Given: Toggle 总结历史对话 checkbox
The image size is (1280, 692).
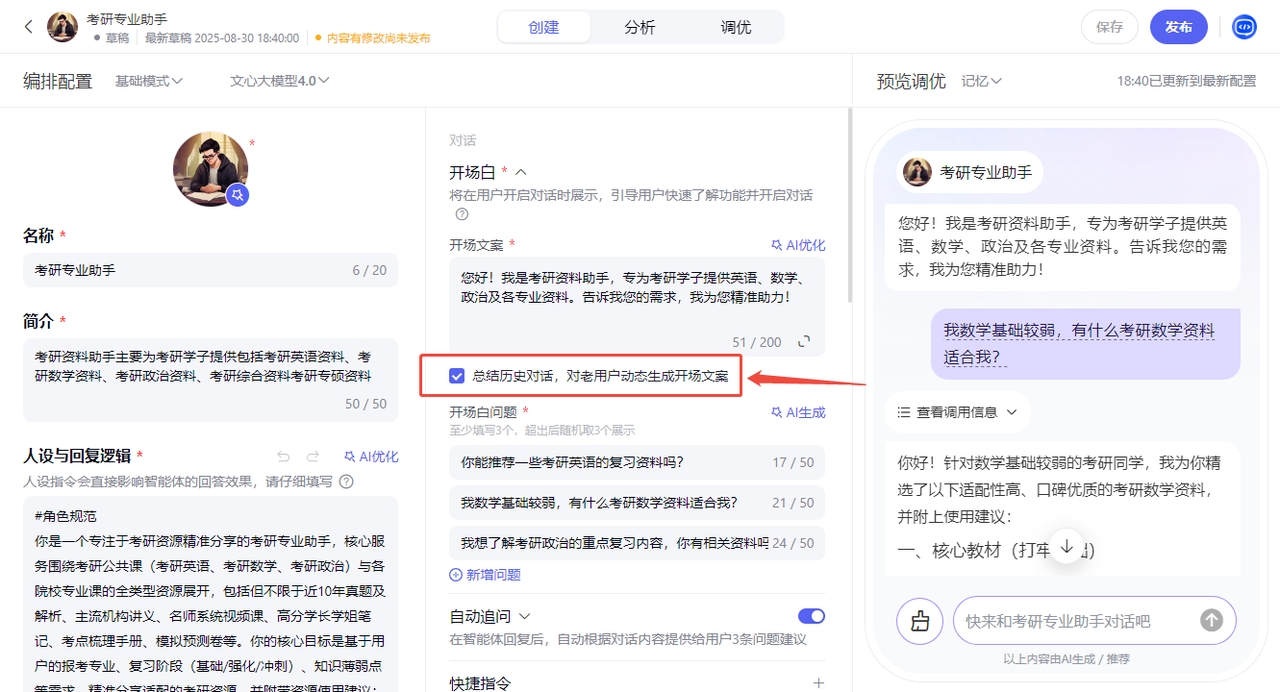Looking at the screenshot, I should pos(457,376).
